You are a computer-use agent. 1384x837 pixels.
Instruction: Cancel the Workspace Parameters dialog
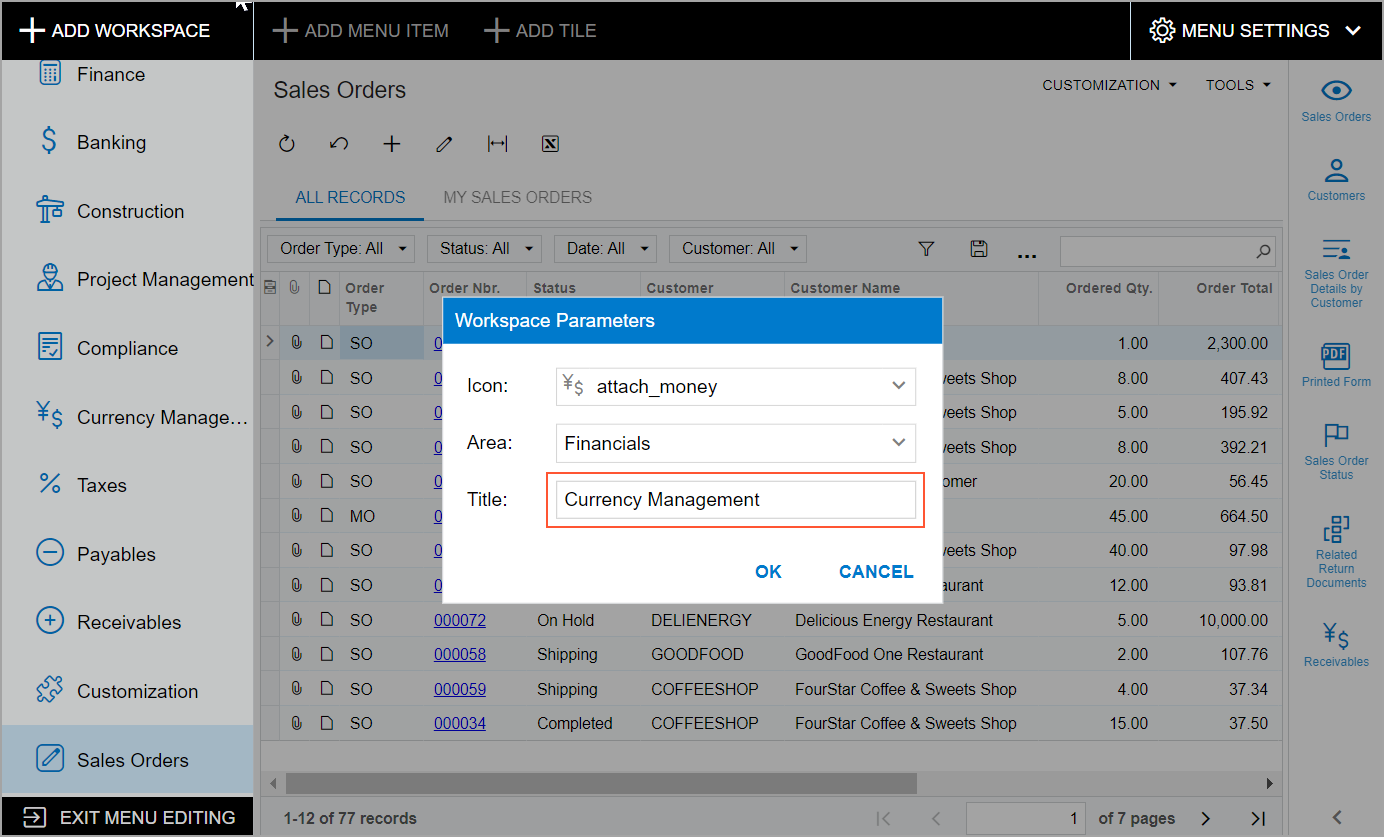coord(876,571)
